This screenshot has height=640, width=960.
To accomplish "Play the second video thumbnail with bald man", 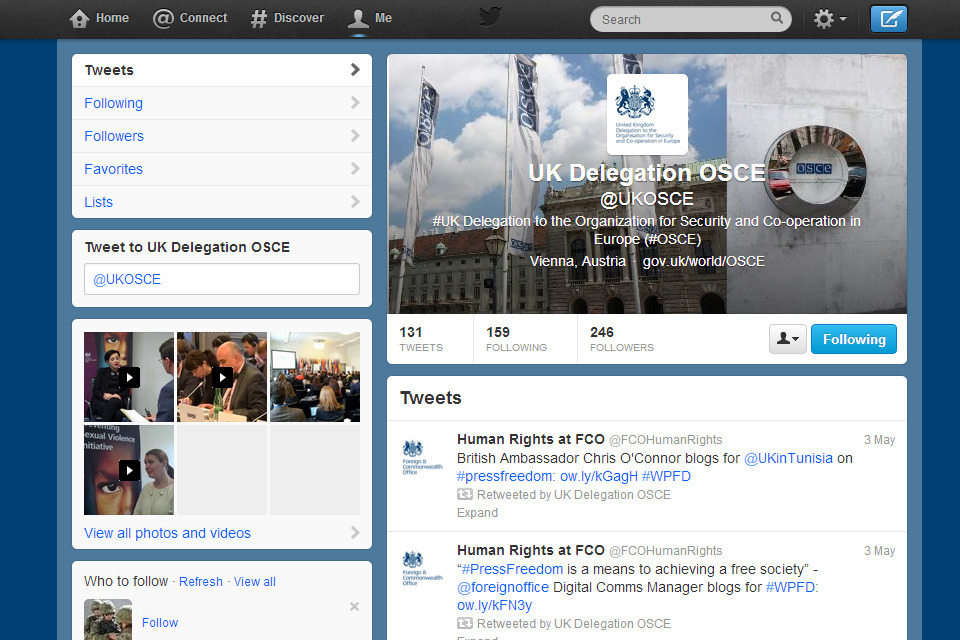I will click(222, 377).
